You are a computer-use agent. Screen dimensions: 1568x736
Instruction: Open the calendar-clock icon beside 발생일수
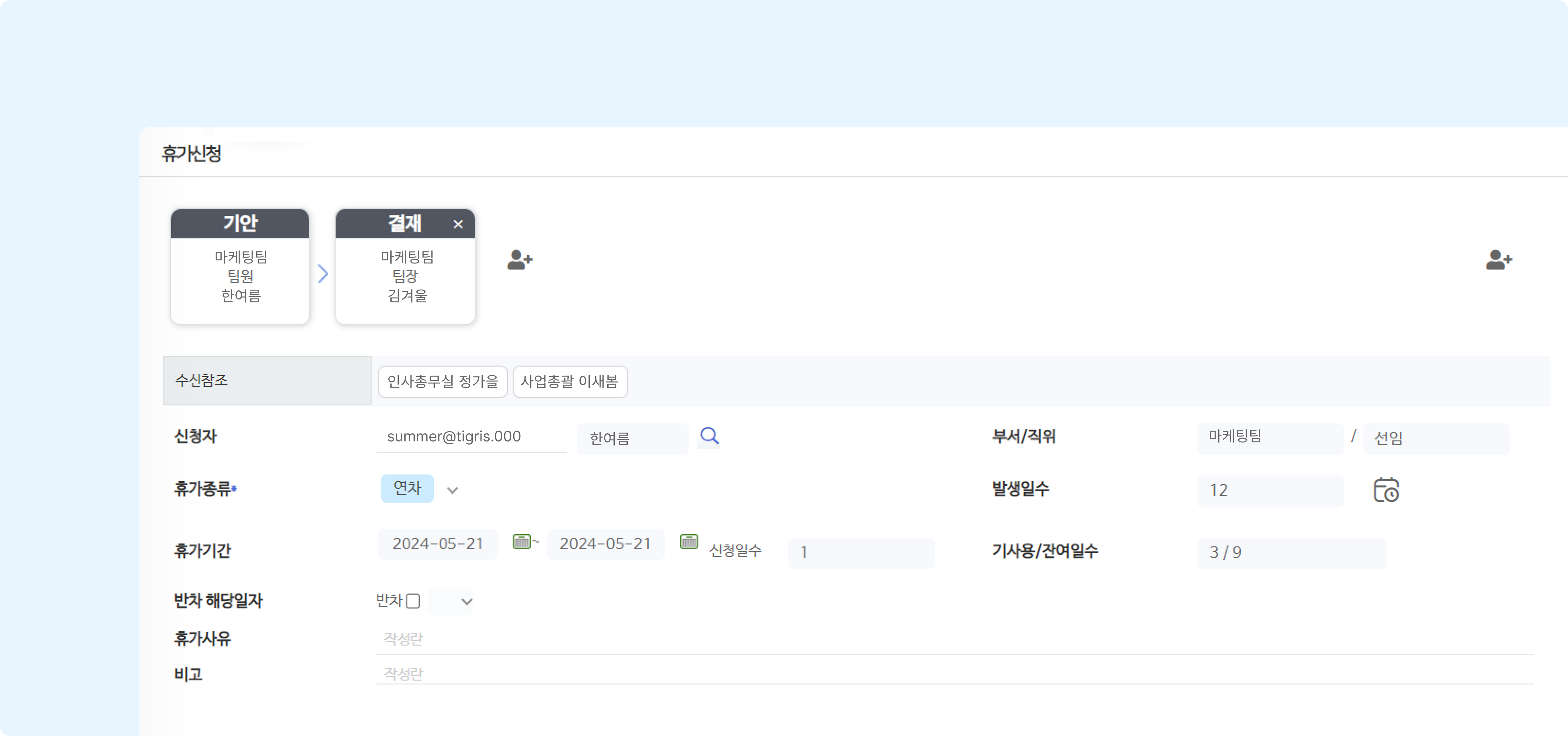pyautogui.click(x=1387, y=490)
